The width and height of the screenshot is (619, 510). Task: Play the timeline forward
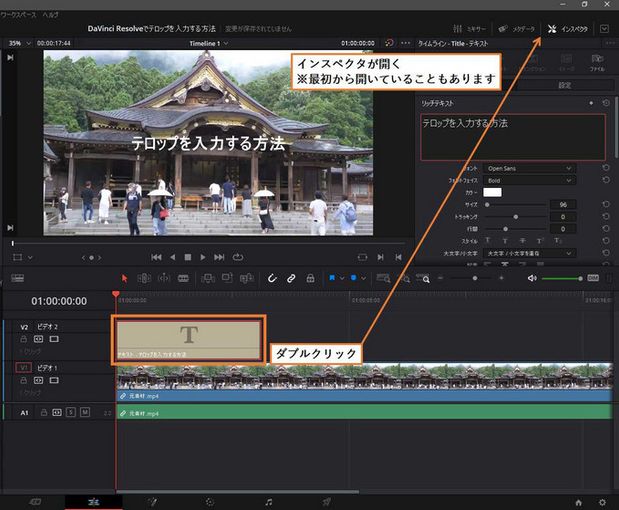click(203, 257)
